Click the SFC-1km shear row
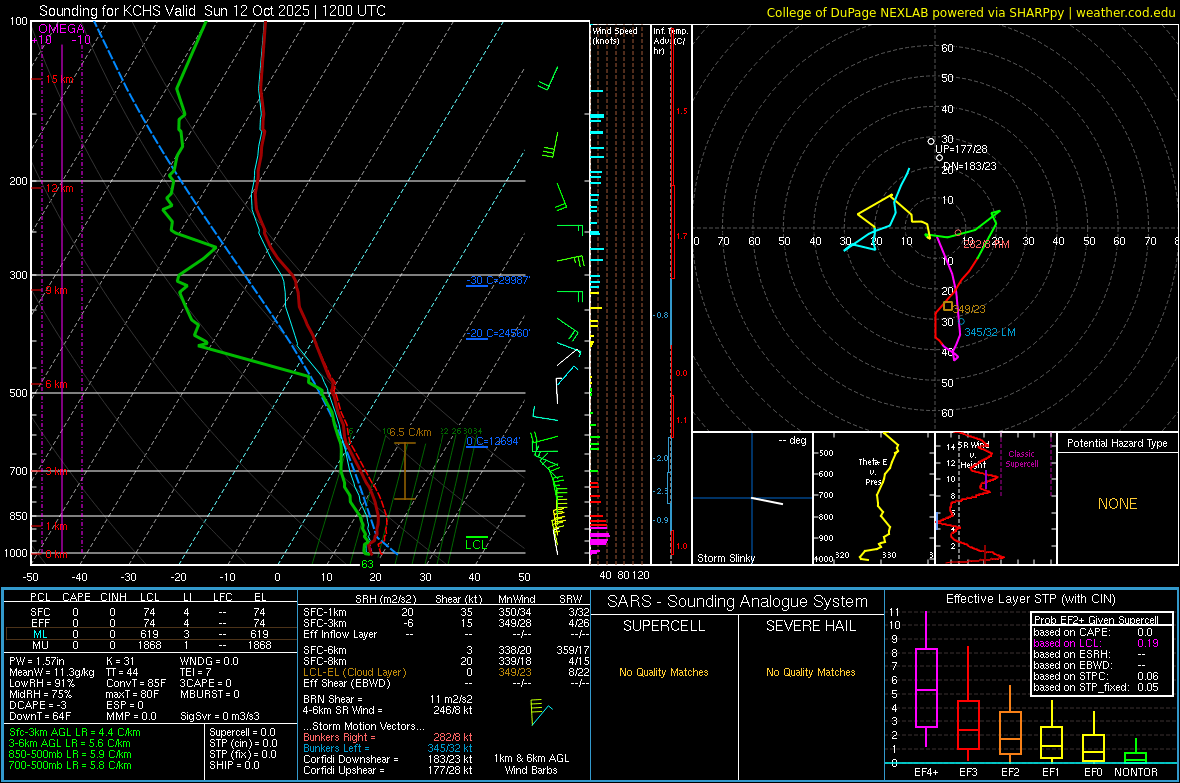Viewport: 1180px width, 783px height. [446, 612]
